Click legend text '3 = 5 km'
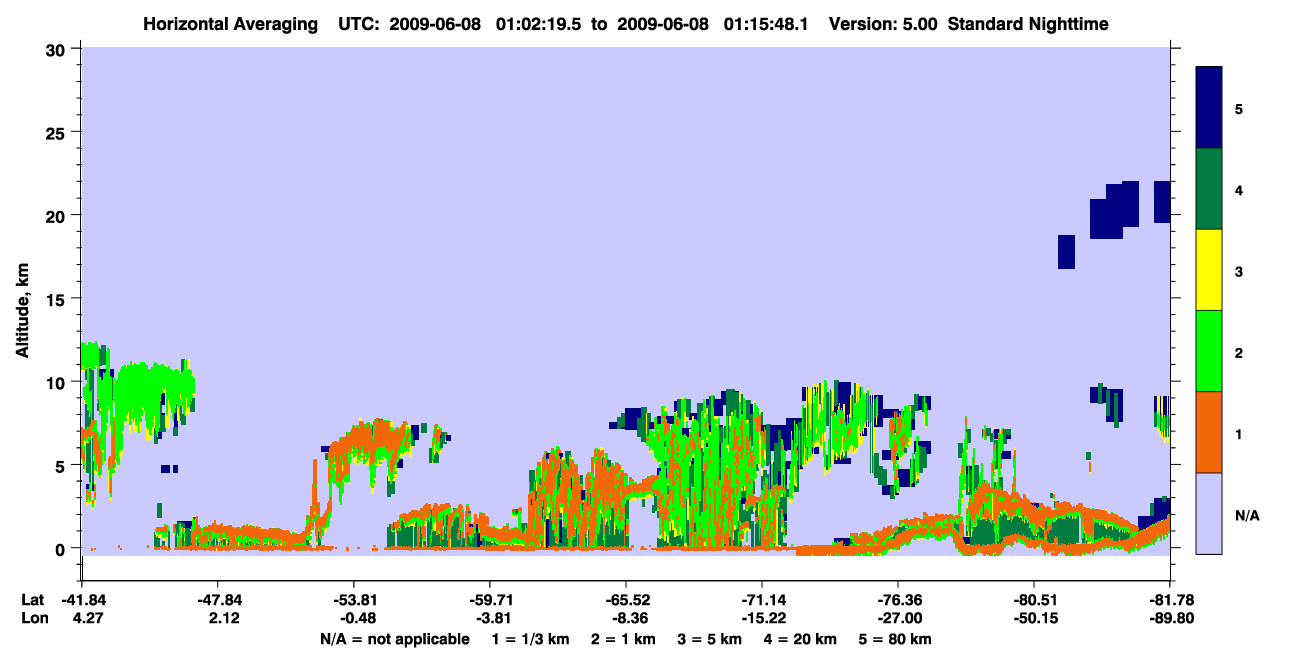1300x667 pixels. point(711,639)
